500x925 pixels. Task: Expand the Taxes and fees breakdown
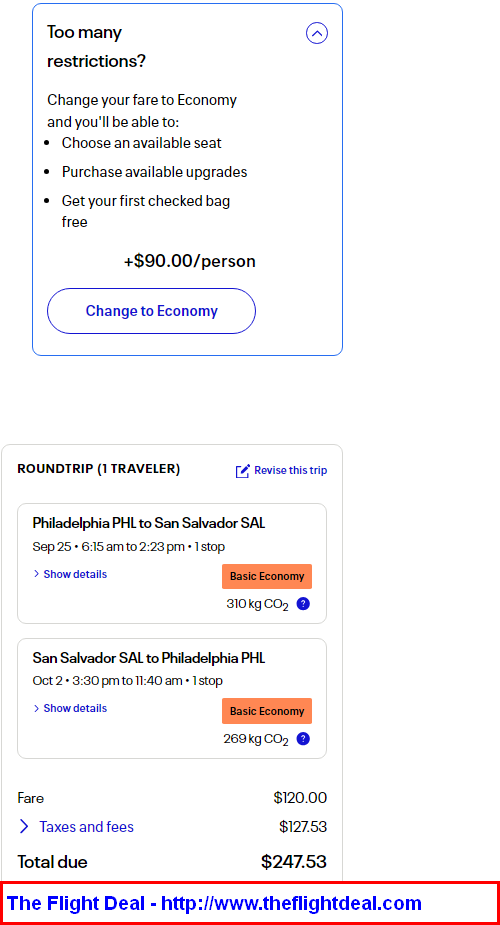87,826
